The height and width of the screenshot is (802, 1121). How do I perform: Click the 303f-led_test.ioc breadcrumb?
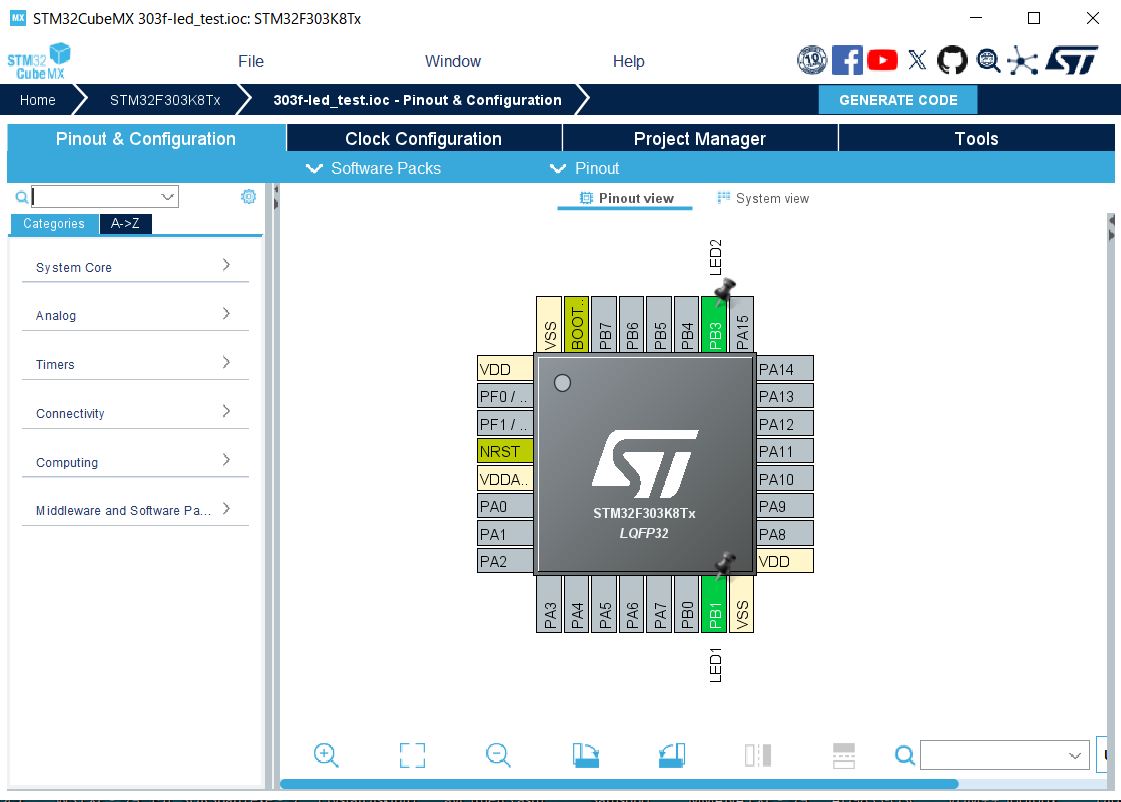click(417, 100)
